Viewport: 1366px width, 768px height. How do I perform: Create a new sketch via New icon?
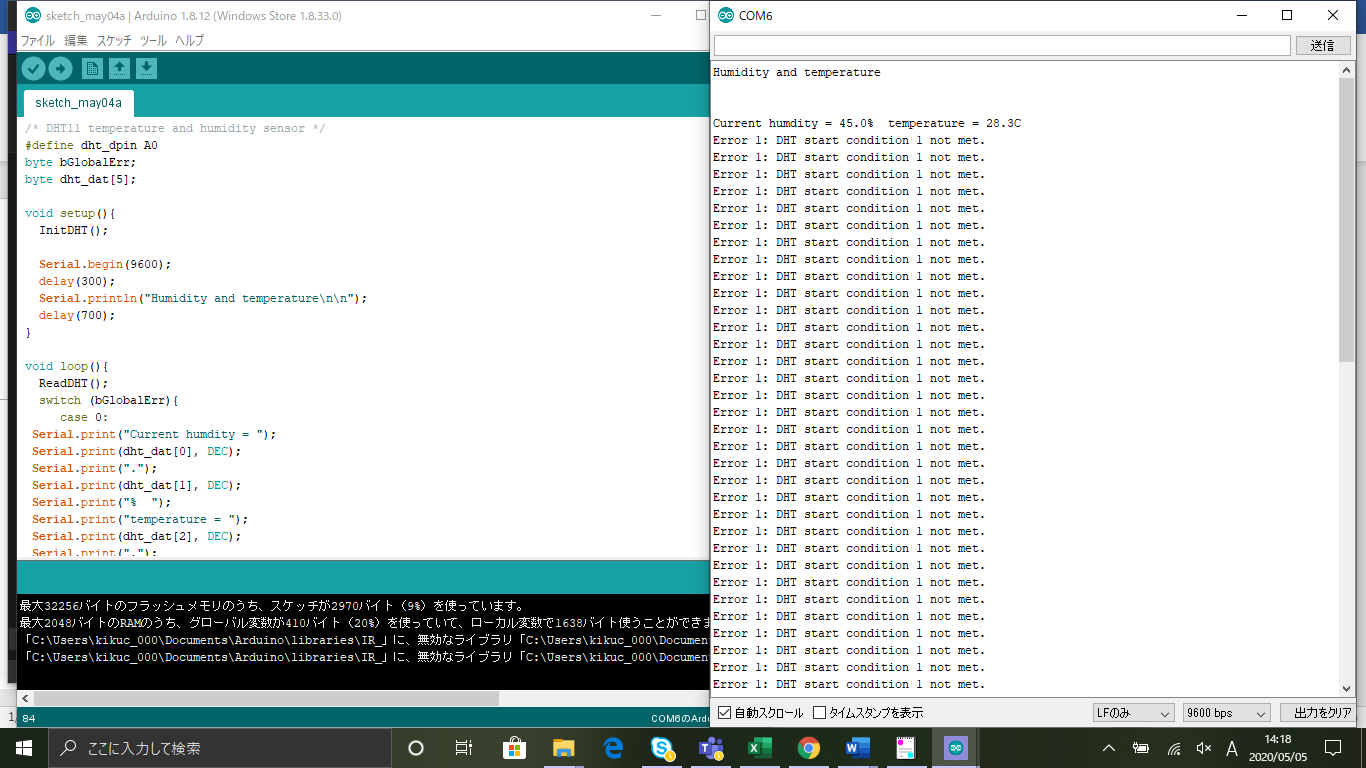pyautogui.click(x=92, y=68)
